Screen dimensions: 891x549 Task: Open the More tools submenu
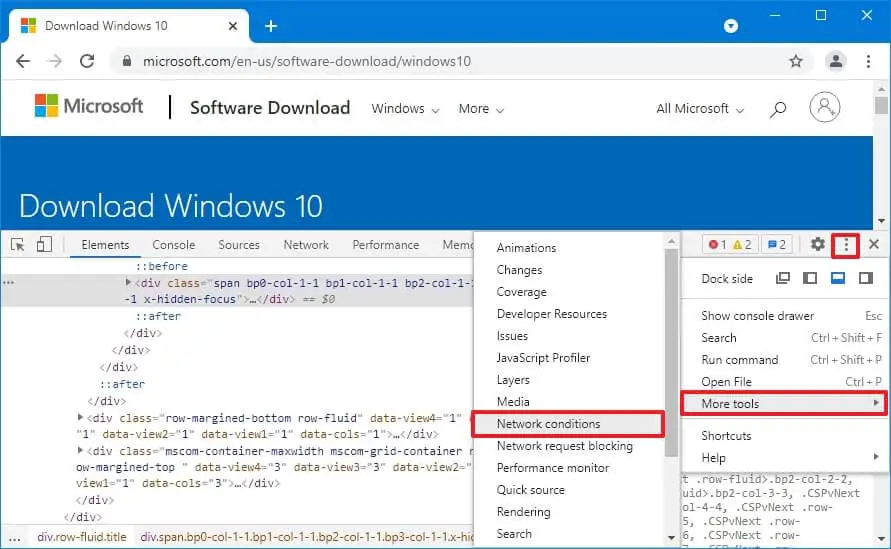pyautogui.click(x=784, y=404)
